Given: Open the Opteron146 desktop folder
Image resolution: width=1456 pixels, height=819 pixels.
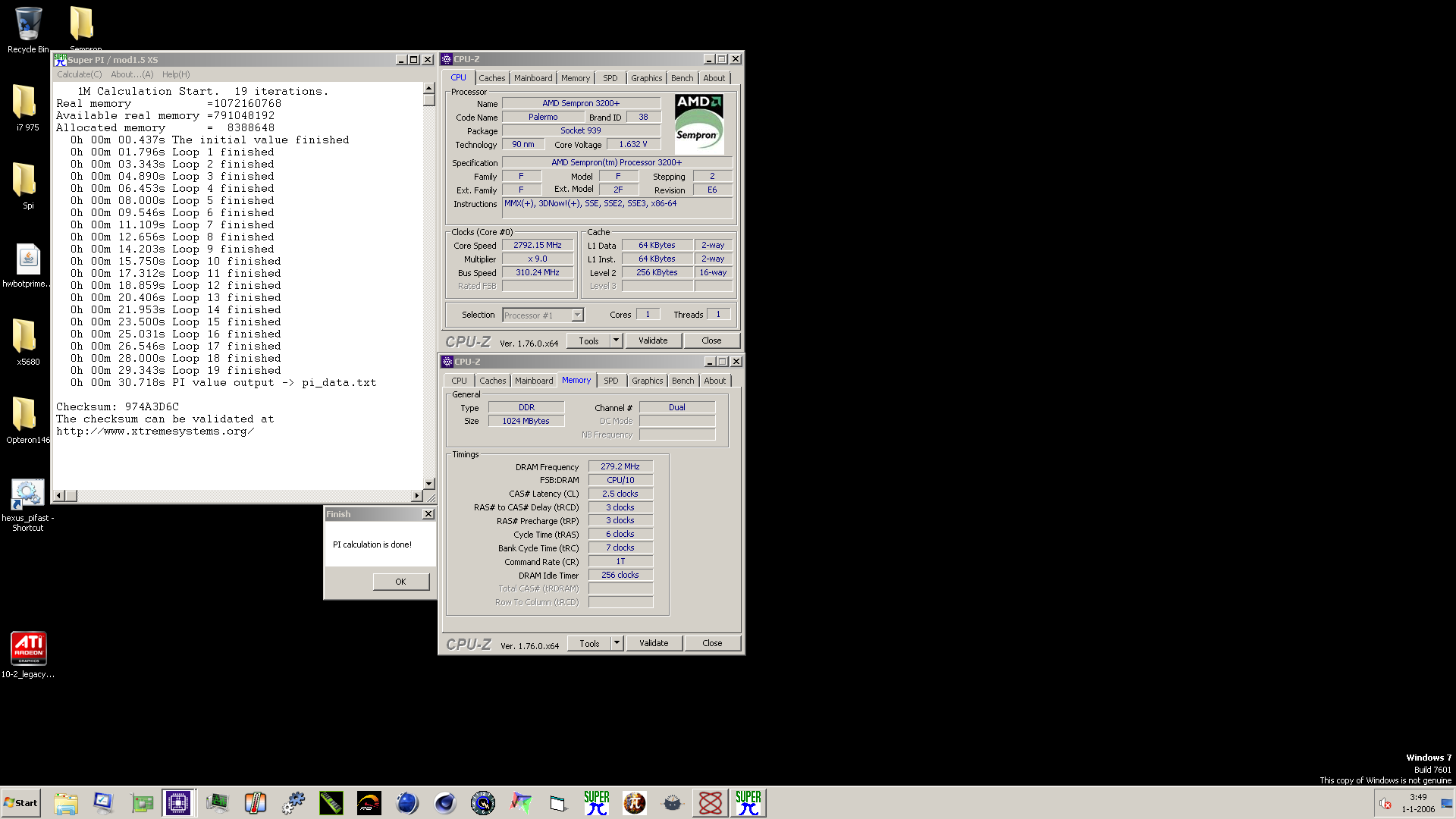Looking at the screenshot, I should click(27, 420).
